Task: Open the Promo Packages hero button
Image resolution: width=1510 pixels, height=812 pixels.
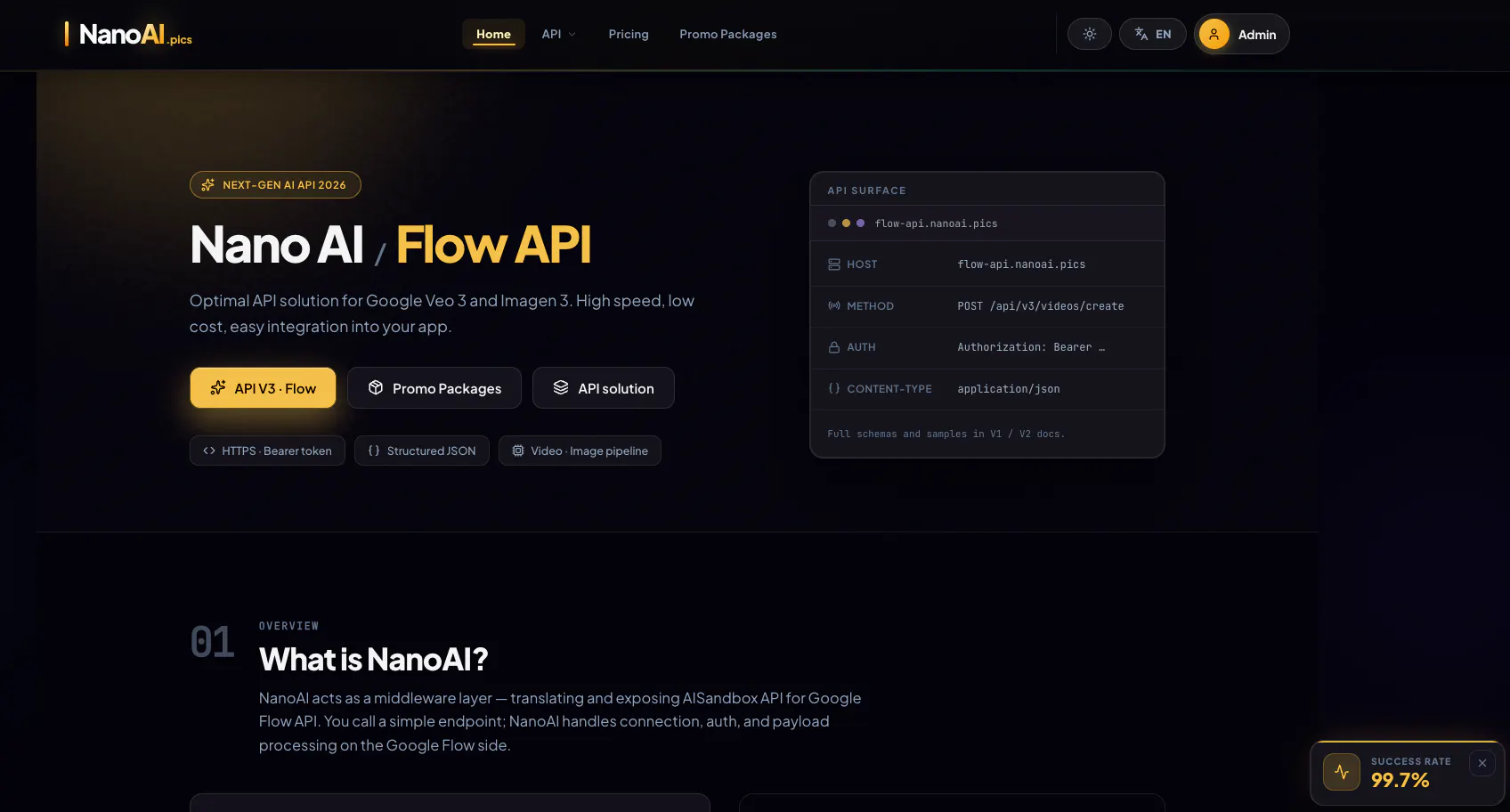Action: (x=434, y=388)
